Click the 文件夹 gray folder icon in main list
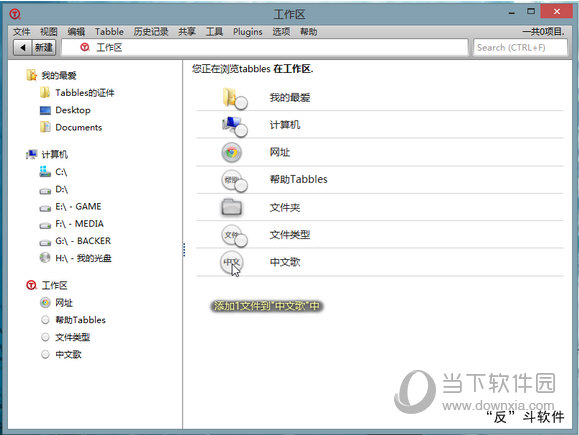The image size is (579, 435). point(232,207)
